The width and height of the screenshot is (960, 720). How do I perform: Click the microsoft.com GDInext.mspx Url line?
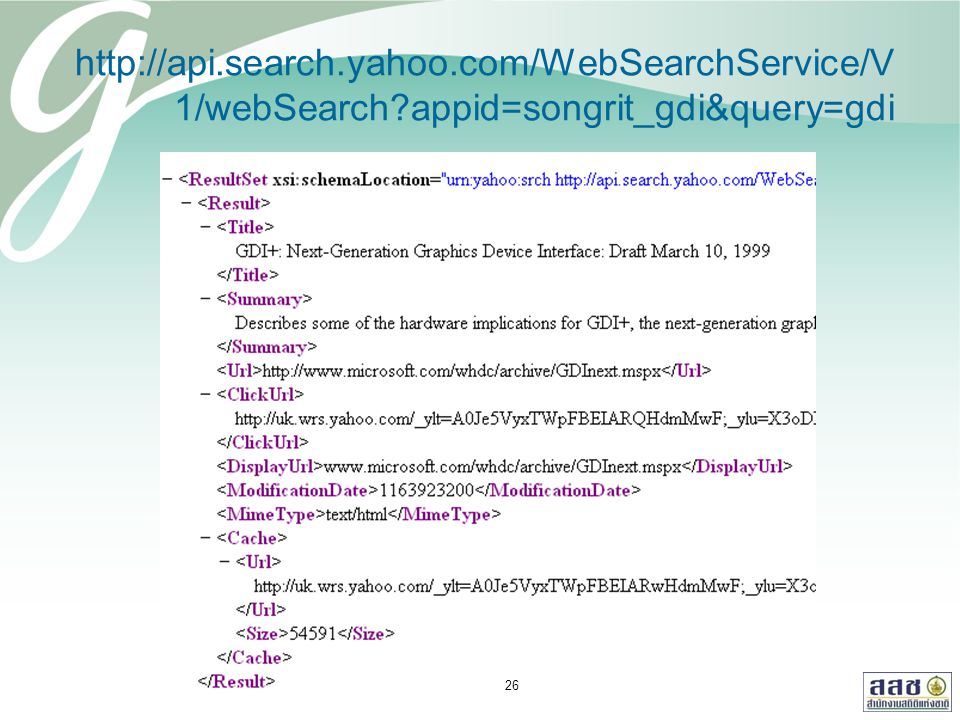tap(463, 371)
